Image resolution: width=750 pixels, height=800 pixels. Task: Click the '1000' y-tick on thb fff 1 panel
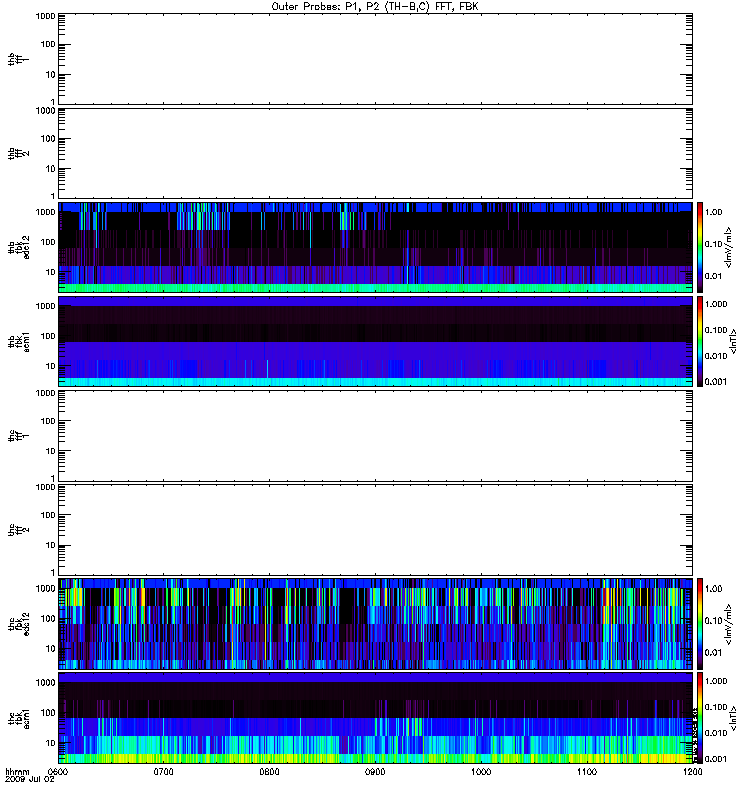45,16
